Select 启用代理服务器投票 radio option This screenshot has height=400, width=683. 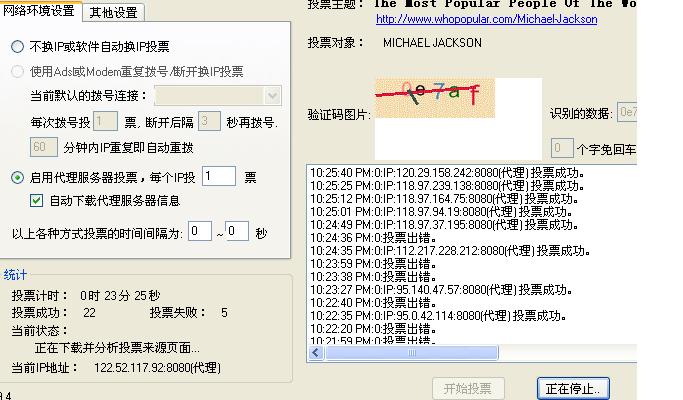pyautogui.click(x=18, y=178)
